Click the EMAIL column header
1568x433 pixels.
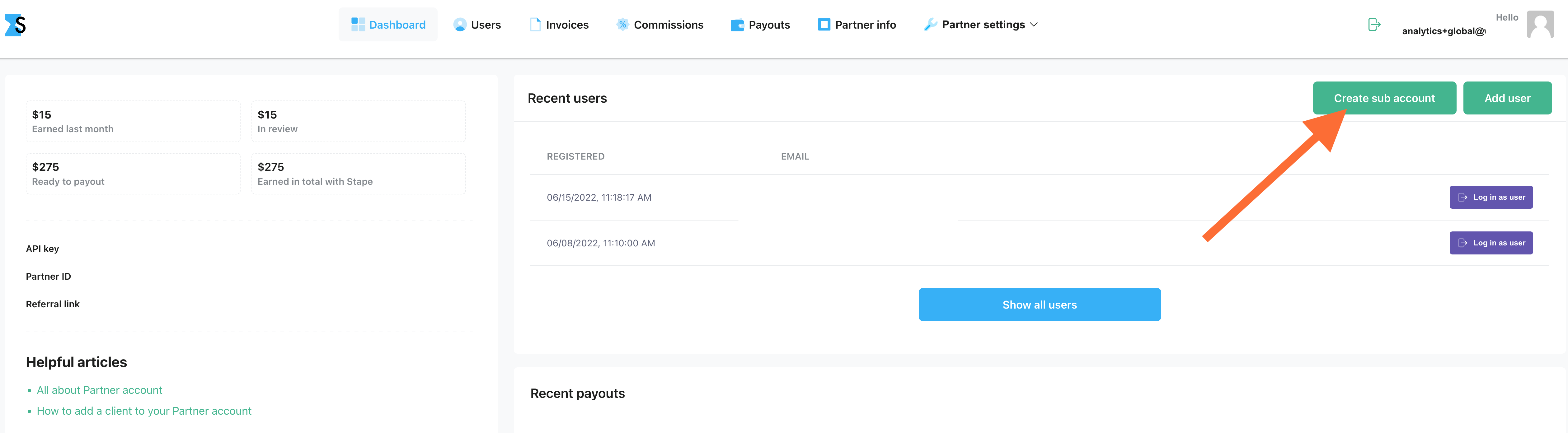795,156
